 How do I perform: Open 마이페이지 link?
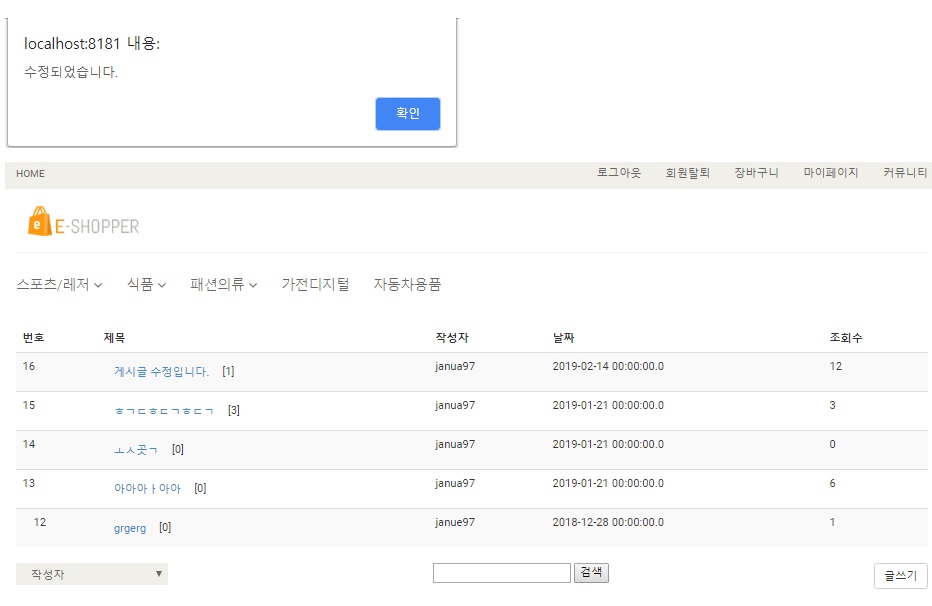[831, 172]
